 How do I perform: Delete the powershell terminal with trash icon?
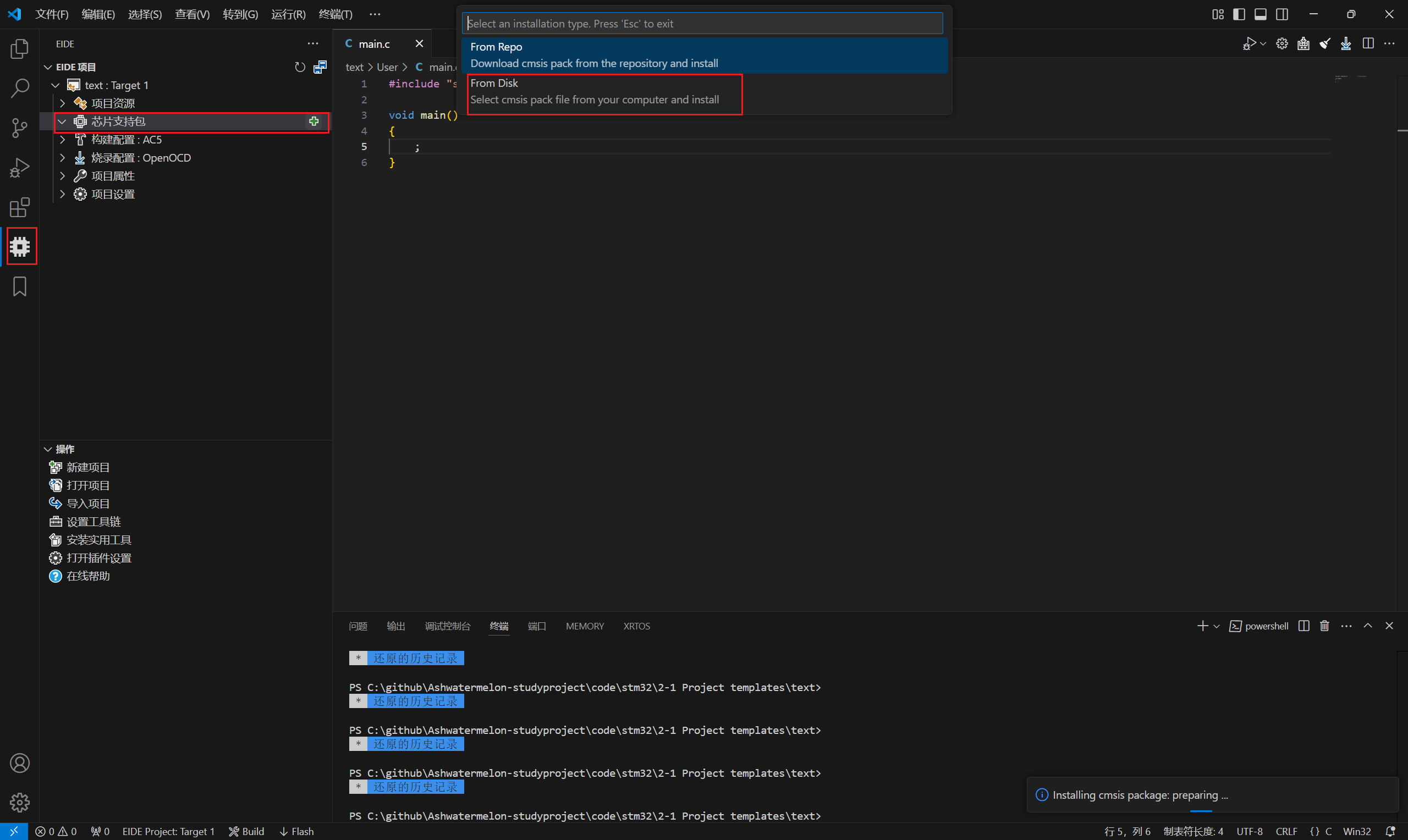coord(1324,626)
